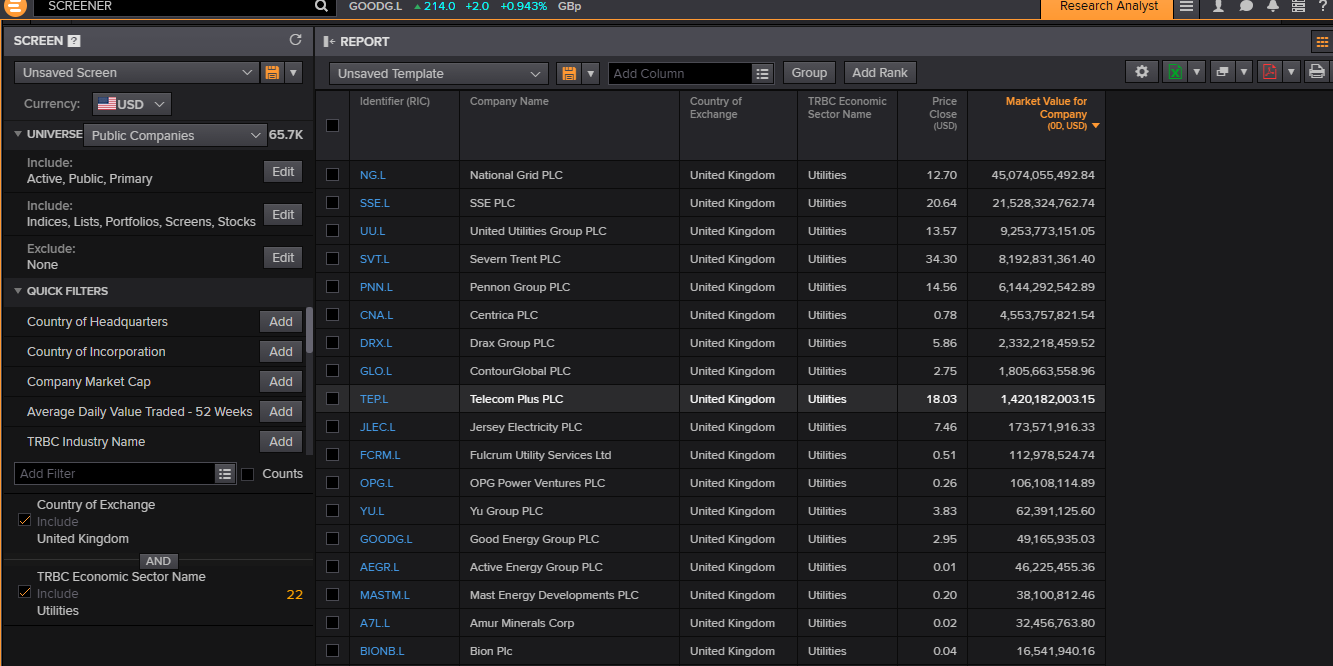Open the TEP.L identifier link
Screen dimensions: 1333x666
pyautogui.click(x=374, y=399)
